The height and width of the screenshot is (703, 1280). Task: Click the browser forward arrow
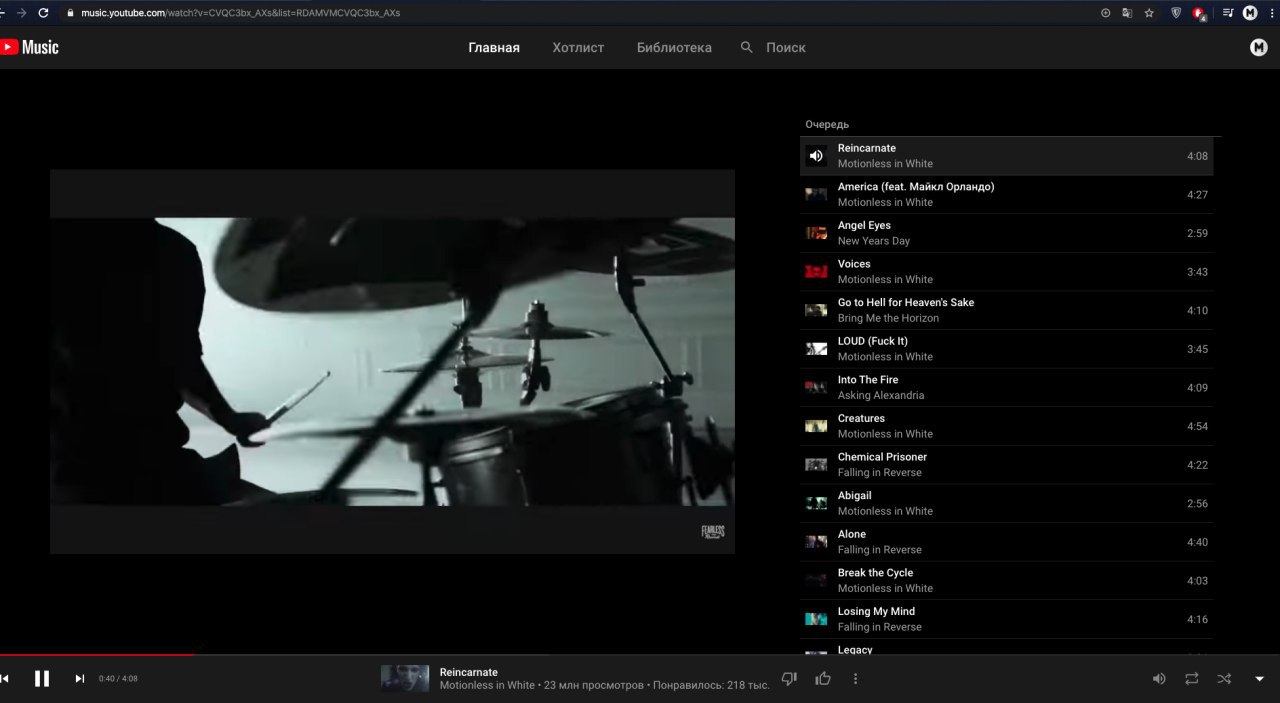(21, 13)
